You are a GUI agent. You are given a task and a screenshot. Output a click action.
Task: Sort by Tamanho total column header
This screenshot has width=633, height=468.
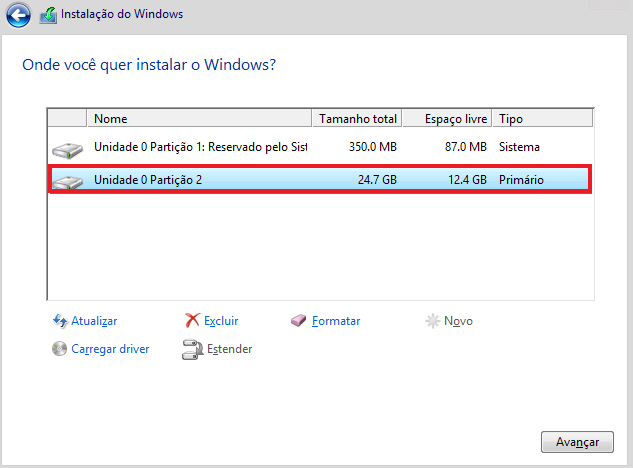pos(357,118)
